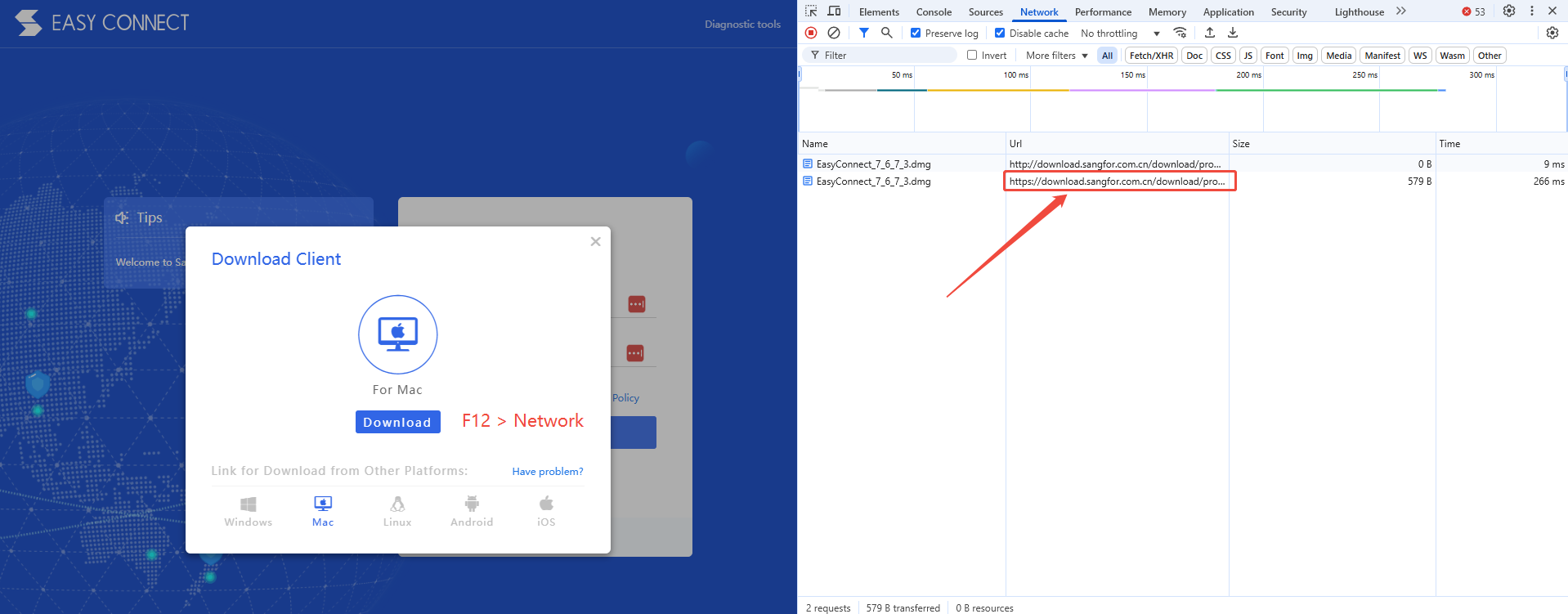This screenshot has width=1568, height=614.
Task: Switch to the Elements tab
Action: pos(879,11)
